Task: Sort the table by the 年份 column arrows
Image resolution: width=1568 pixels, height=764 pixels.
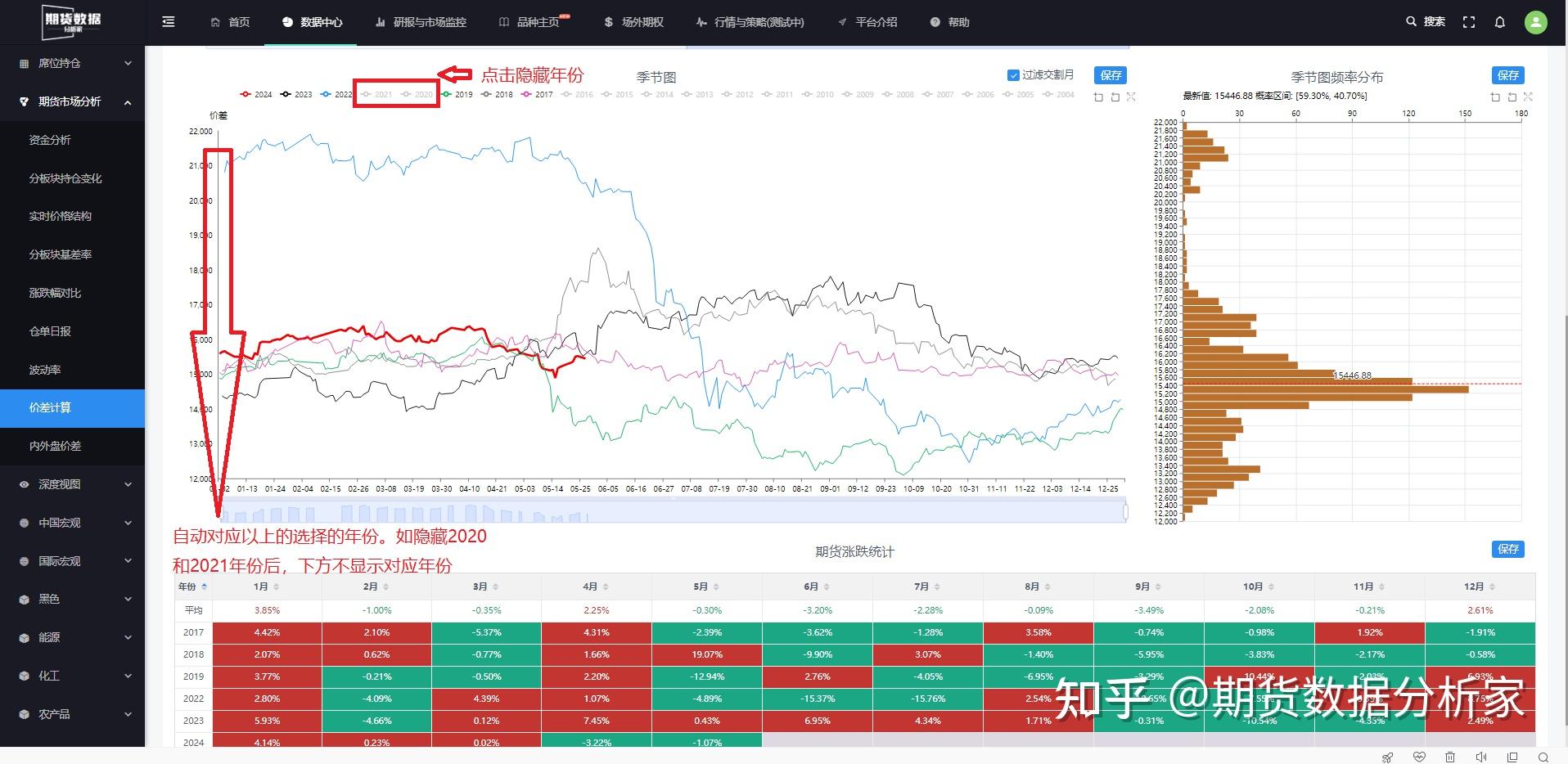Action: click(x=204, y=586)
